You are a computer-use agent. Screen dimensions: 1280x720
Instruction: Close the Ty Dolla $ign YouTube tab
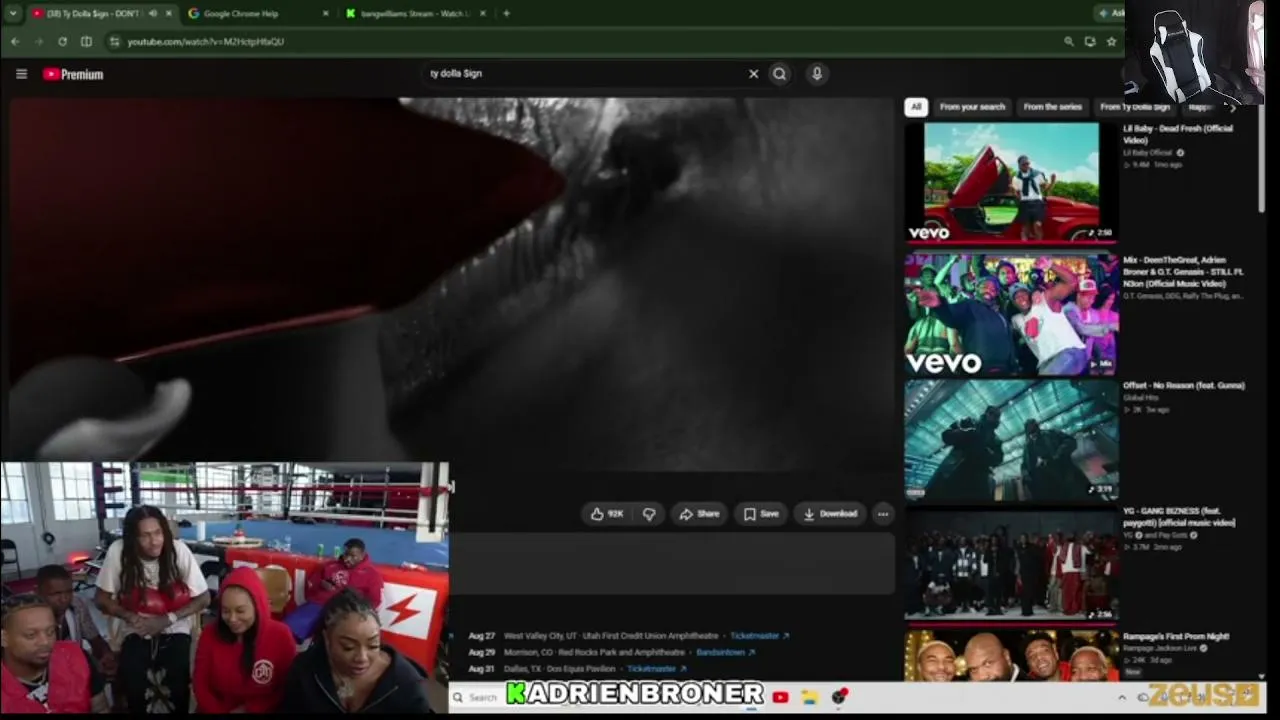(x=168, y=14)
